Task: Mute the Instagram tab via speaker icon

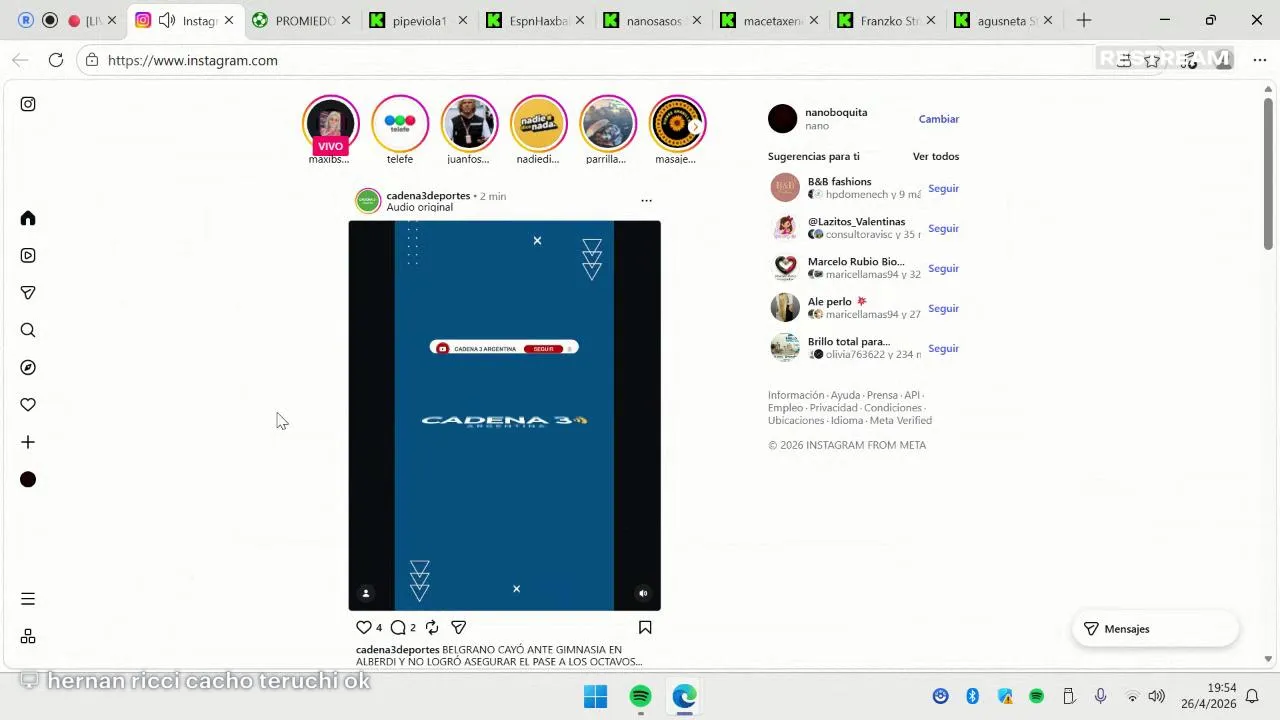Action: (167, 20)
